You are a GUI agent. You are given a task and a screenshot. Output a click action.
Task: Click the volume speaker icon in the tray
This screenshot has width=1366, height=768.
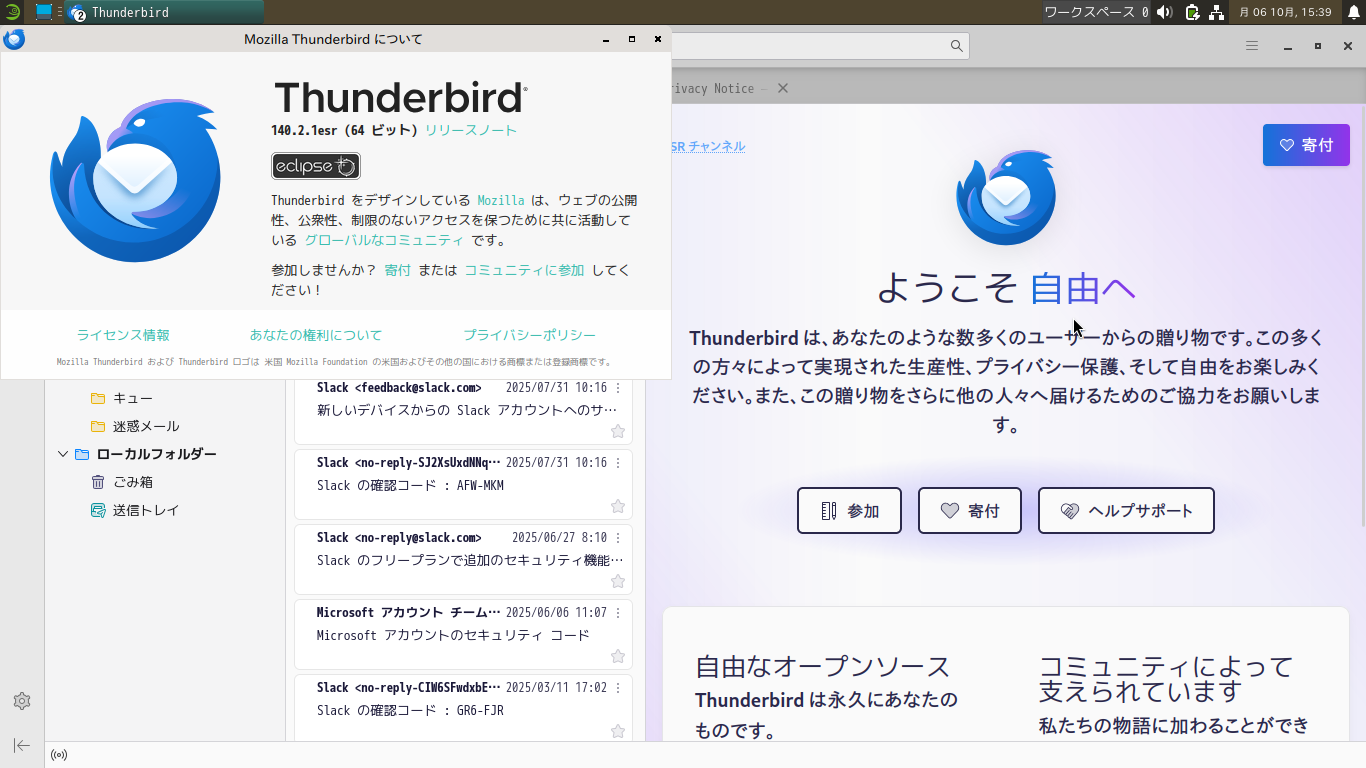1164,12
